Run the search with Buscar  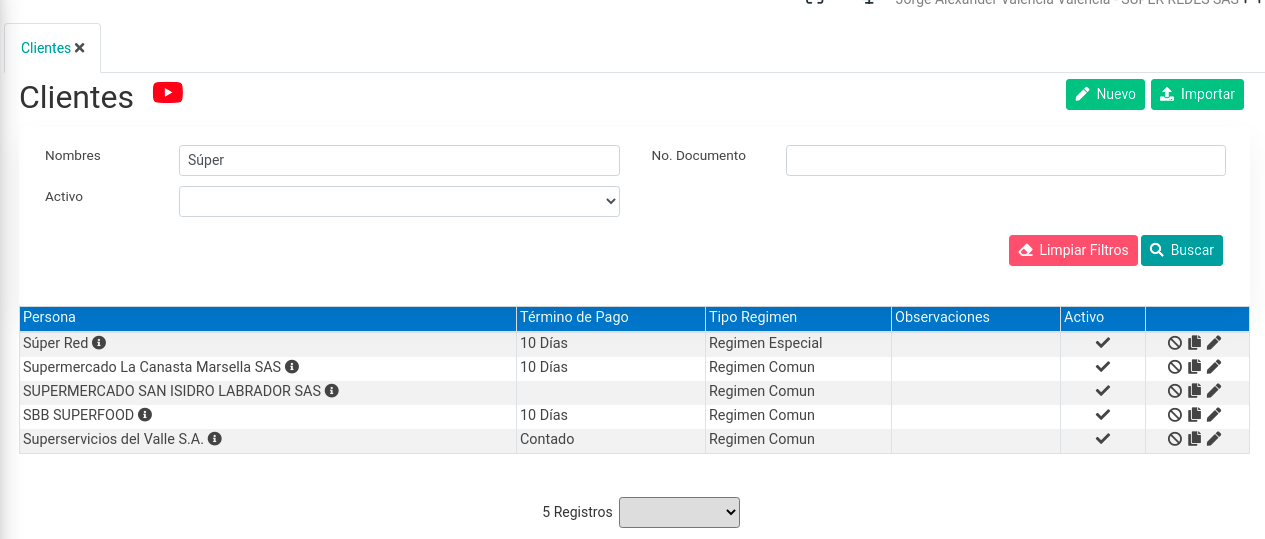tap(1182, 250)
